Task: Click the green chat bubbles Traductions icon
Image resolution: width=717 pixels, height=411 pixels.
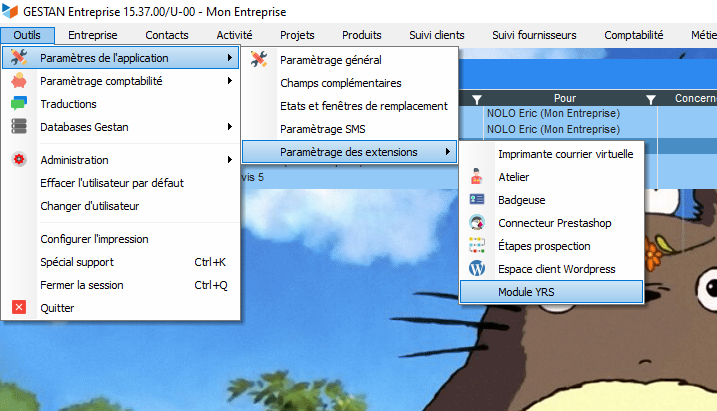Action: coord(18,104)
